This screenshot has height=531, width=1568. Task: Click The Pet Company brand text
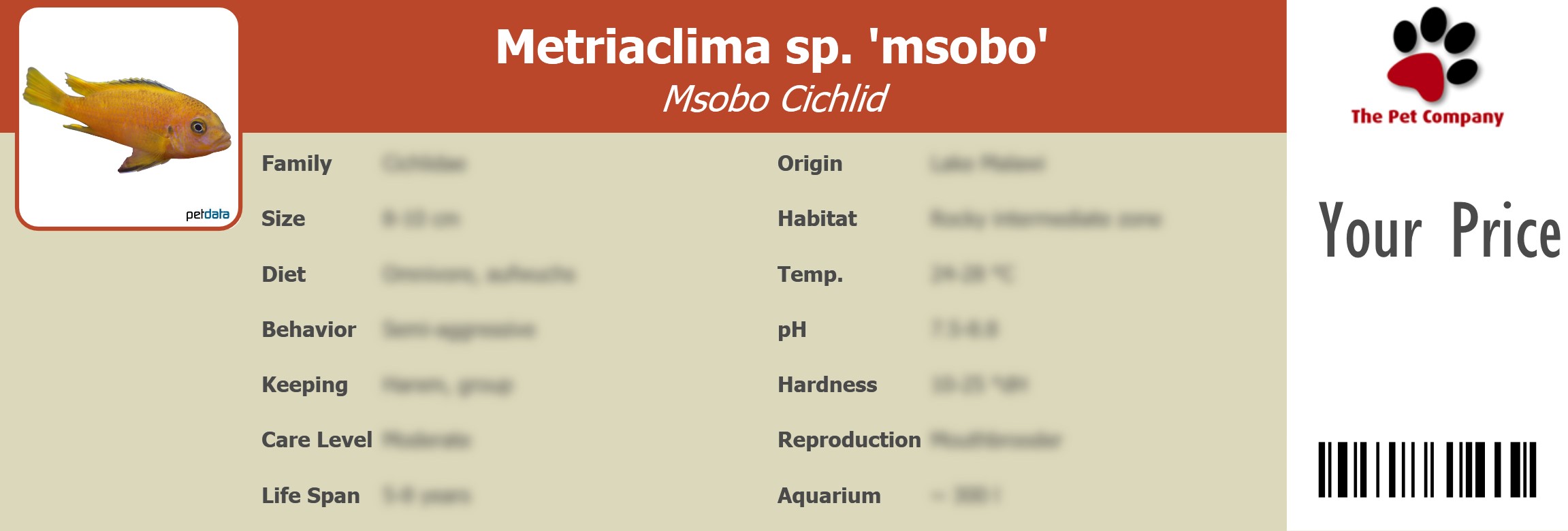(1427, 117)
